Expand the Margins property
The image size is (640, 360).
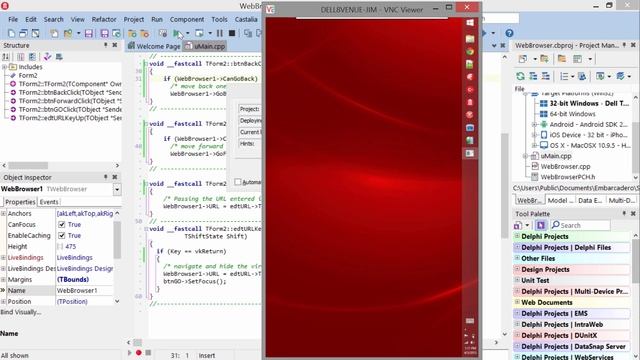click(3, 280)
